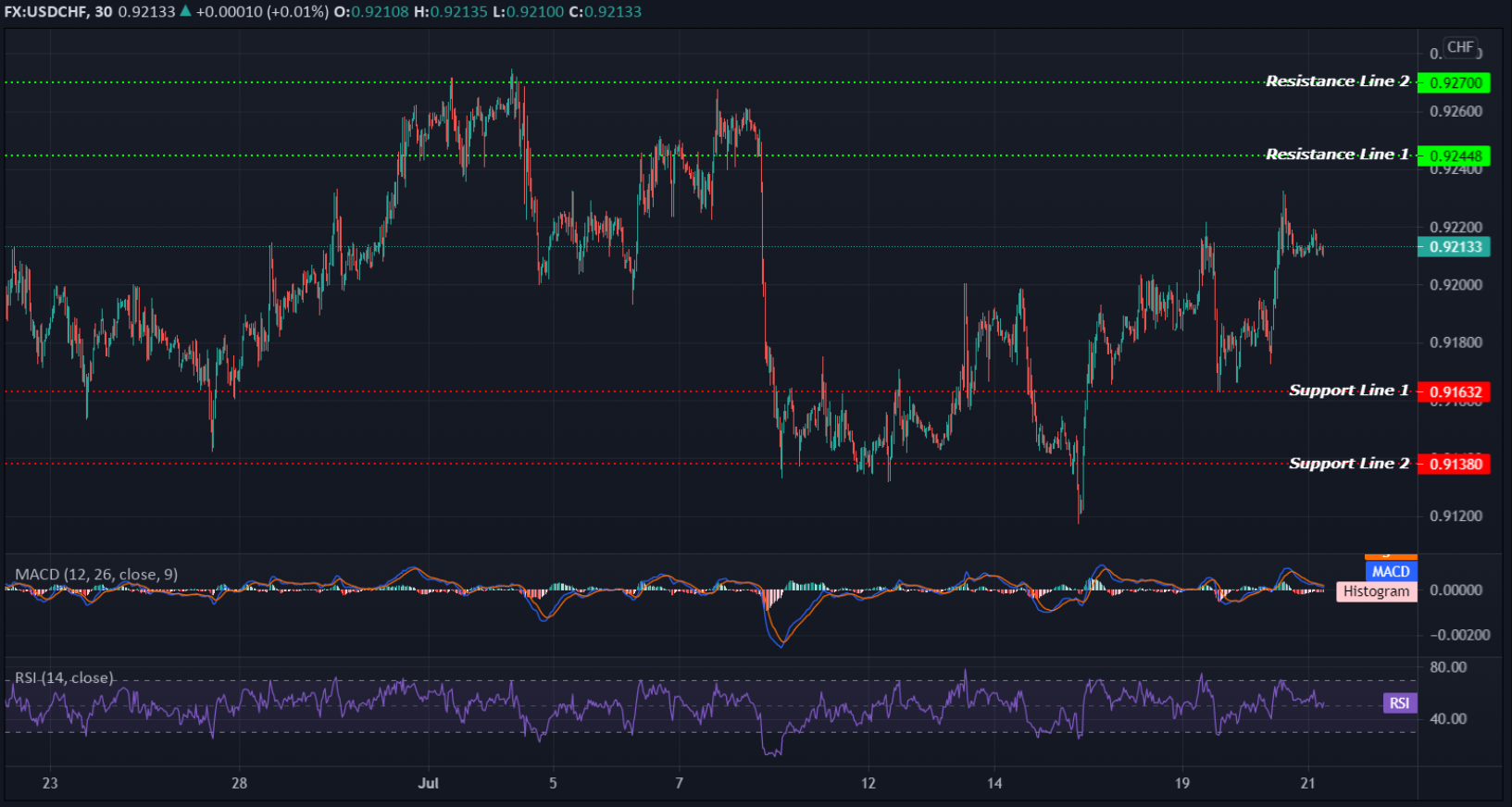Click the FX:USDCHF, 30 symbol title
Screen dimensions: 1512x807
point(58,12)
